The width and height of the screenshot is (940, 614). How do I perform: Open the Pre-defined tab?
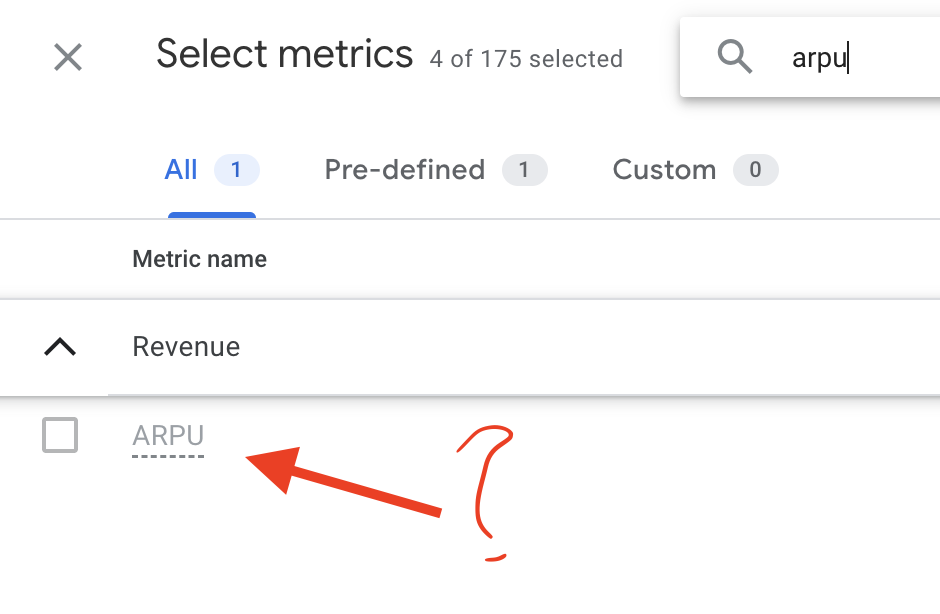[405, 170]
